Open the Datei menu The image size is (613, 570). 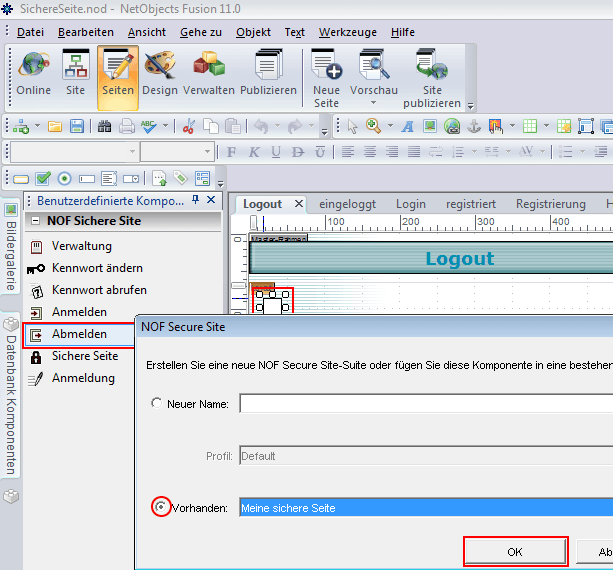(x=30, y=32)
